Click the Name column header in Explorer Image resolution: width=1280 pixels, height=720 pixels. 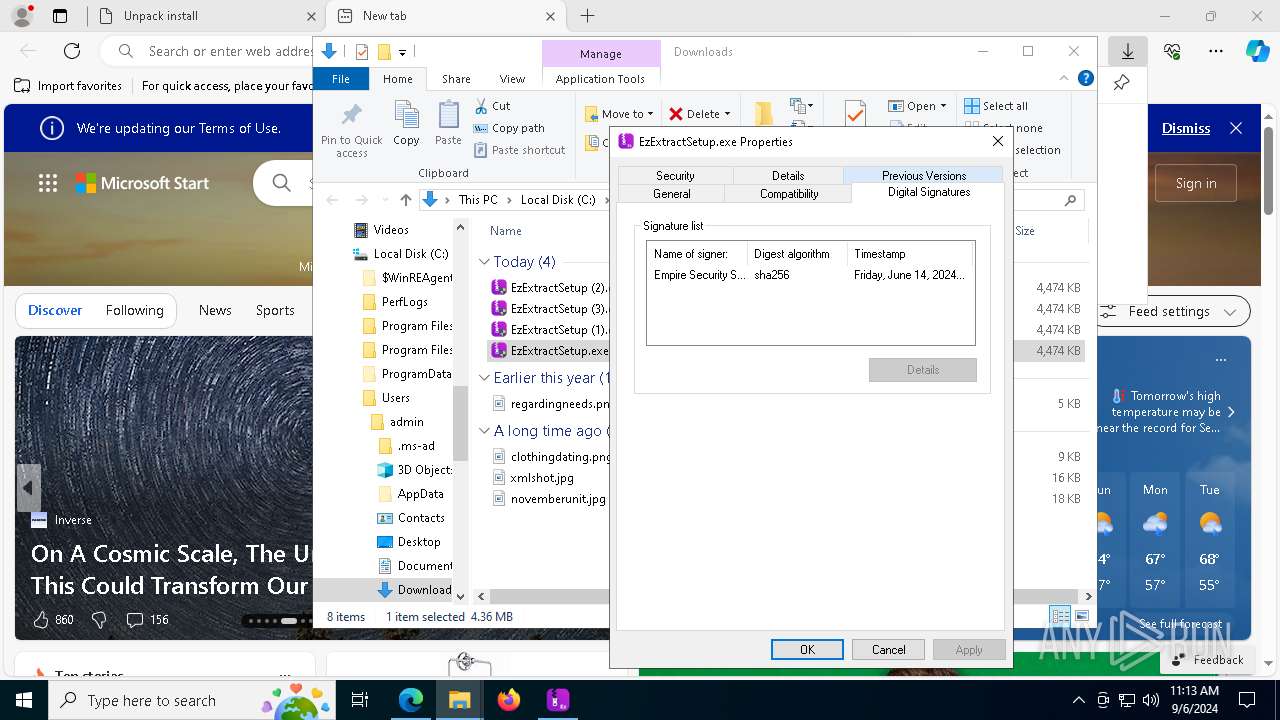505,231
